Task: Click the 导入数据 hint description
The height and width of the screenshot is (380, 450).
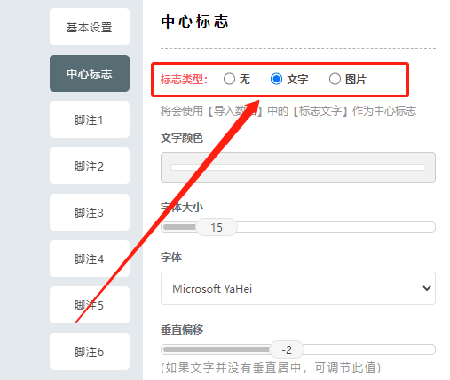Action: (x=288, y=111)
